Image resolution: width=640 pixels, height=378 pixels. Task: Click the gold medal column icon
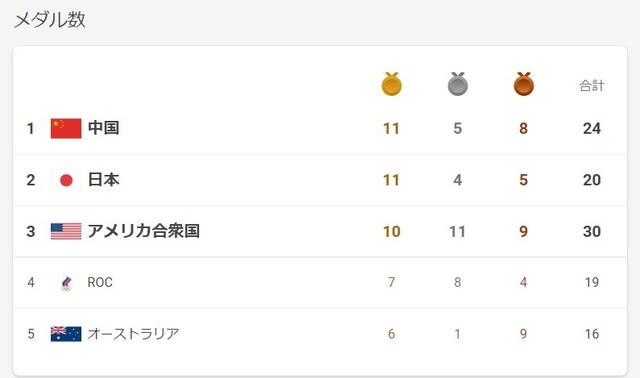[391, 84]
